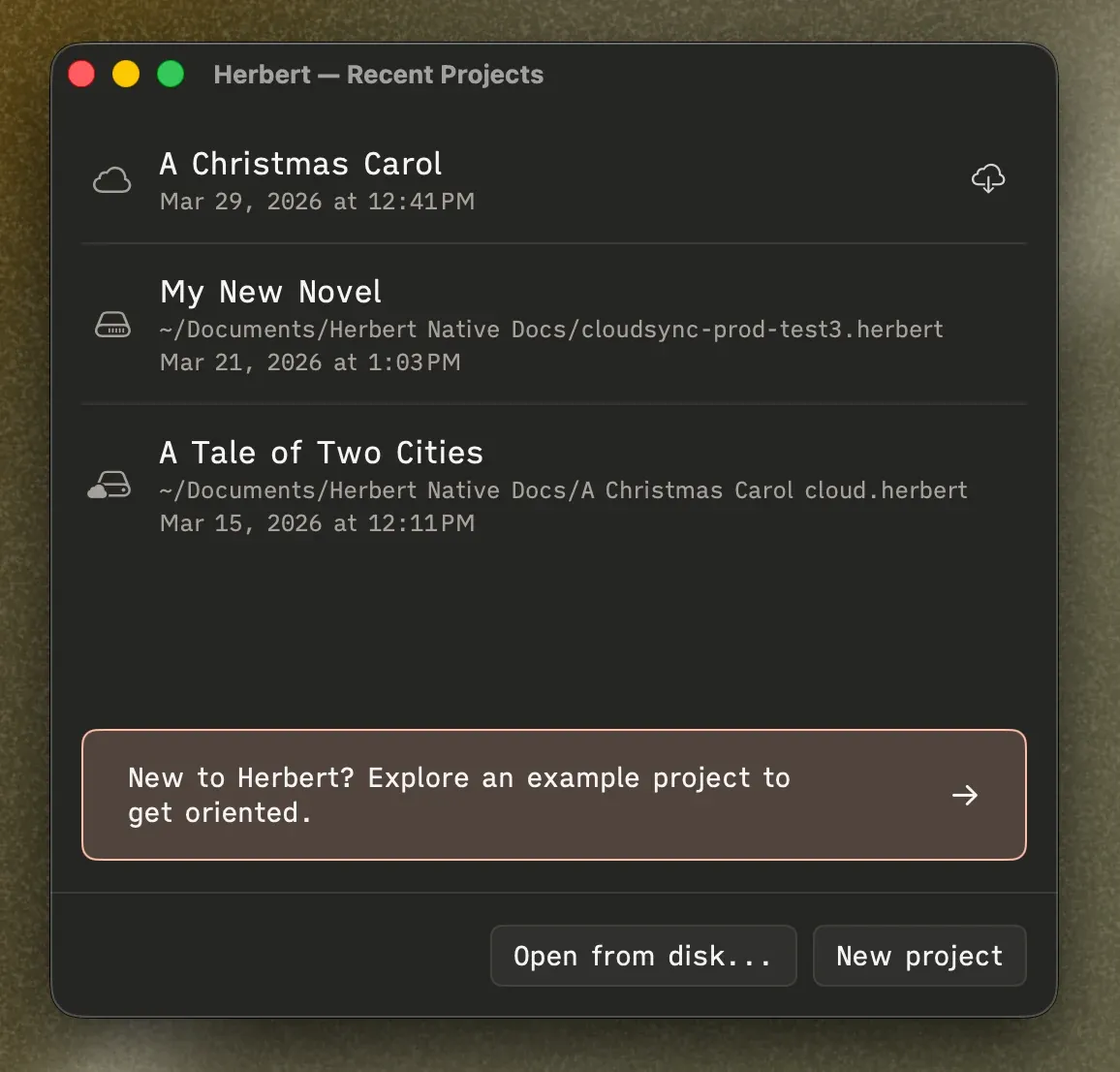Screen dimensions: 1120x1072
Task: Close the Recent Projects window
Action: tap(81, 75)
